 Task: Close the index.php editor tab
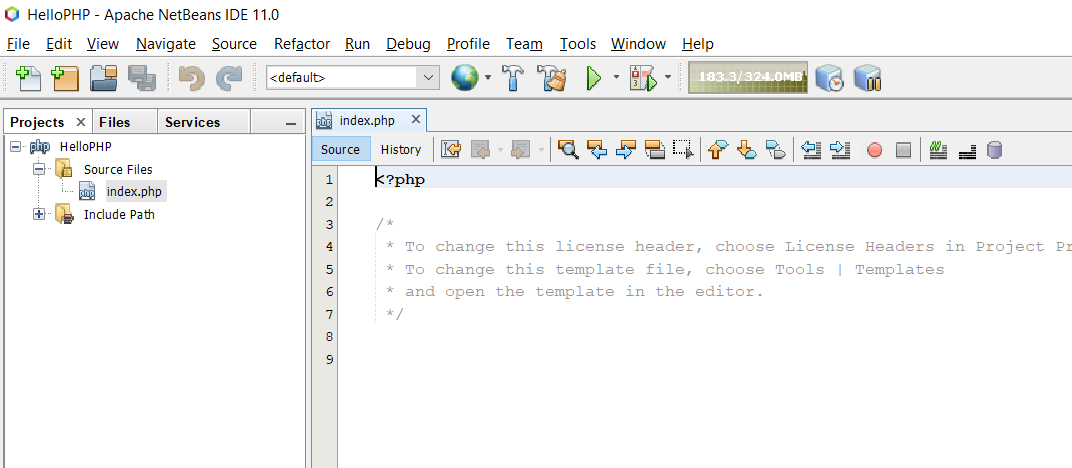(415, 120)
